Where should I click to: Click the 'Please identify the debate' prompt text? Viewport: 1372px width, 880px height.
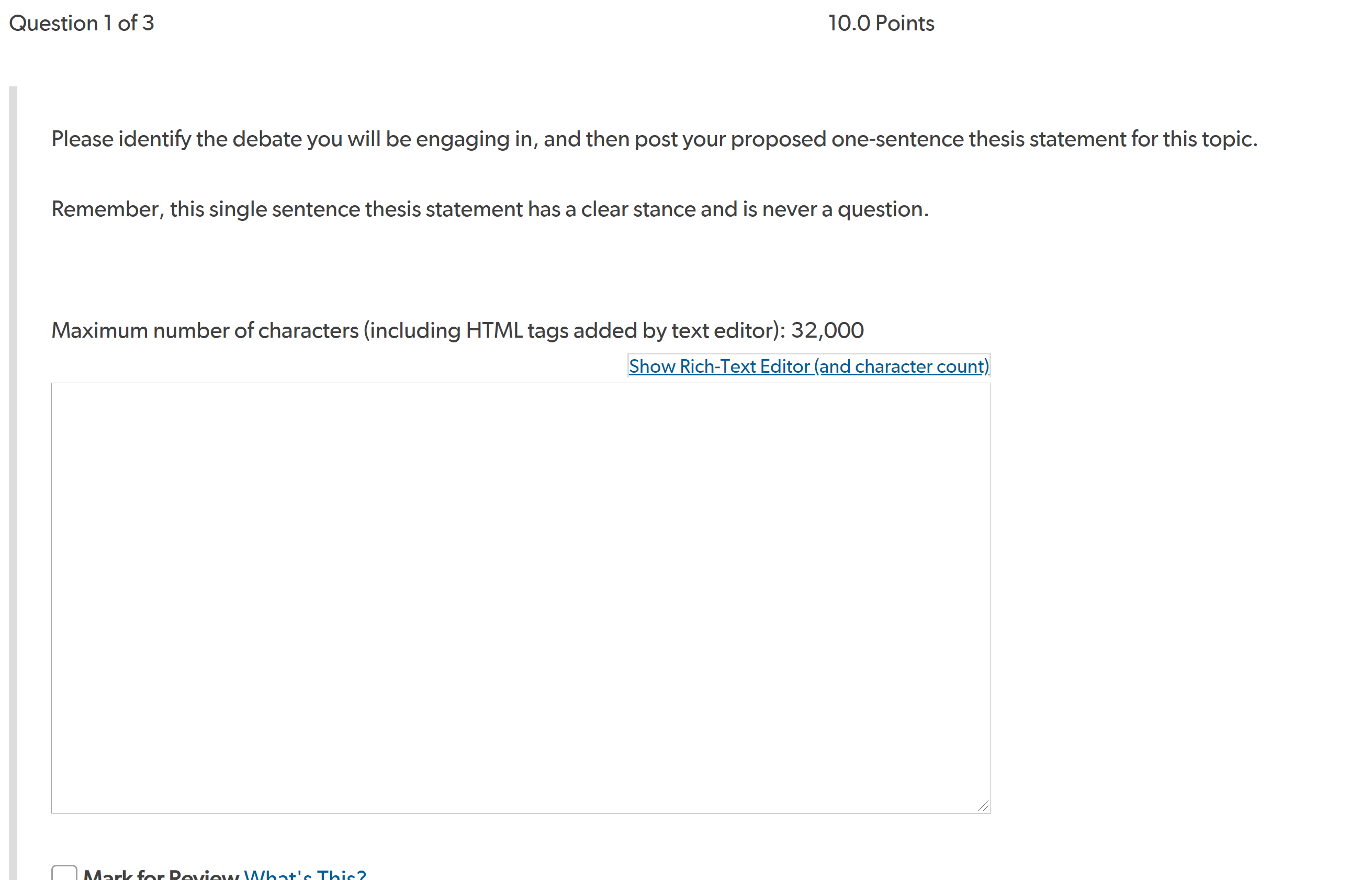pyautogui.click(x=655, y=139)
